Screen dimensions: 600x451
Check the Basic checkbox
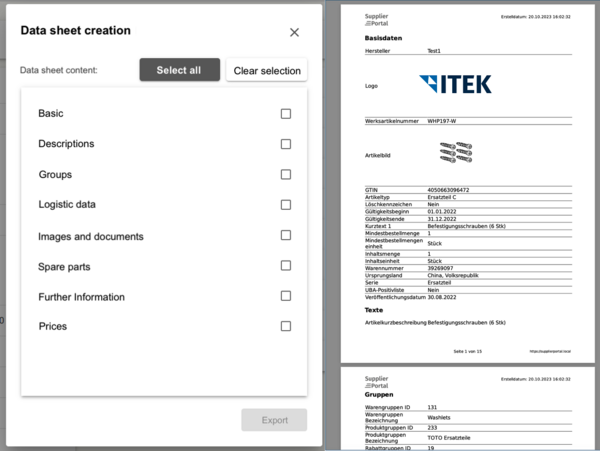[x=286, y=114]
